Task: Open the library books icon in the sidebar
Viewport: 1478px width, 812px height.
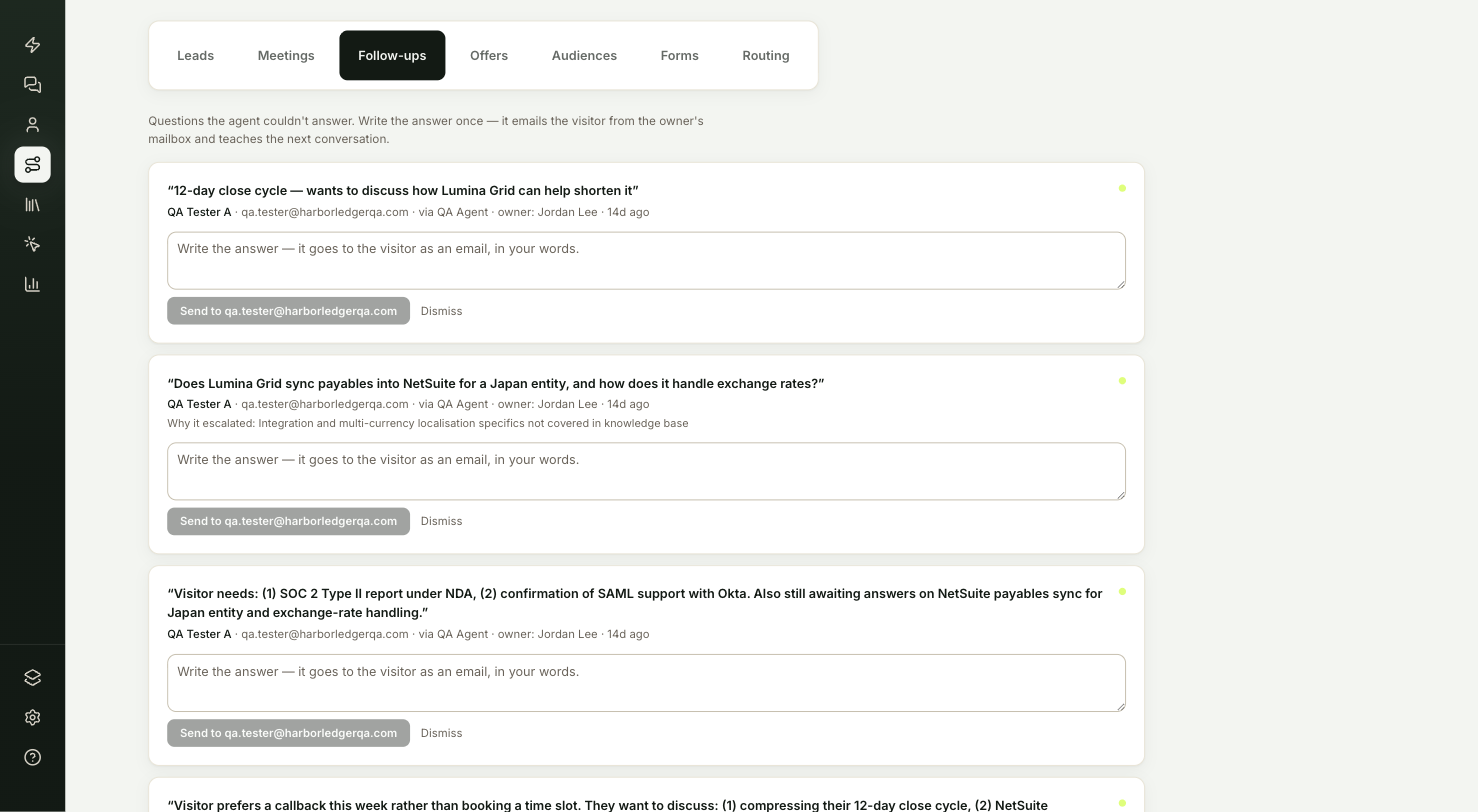Action: pyautogui.click(x=32, y=205)
